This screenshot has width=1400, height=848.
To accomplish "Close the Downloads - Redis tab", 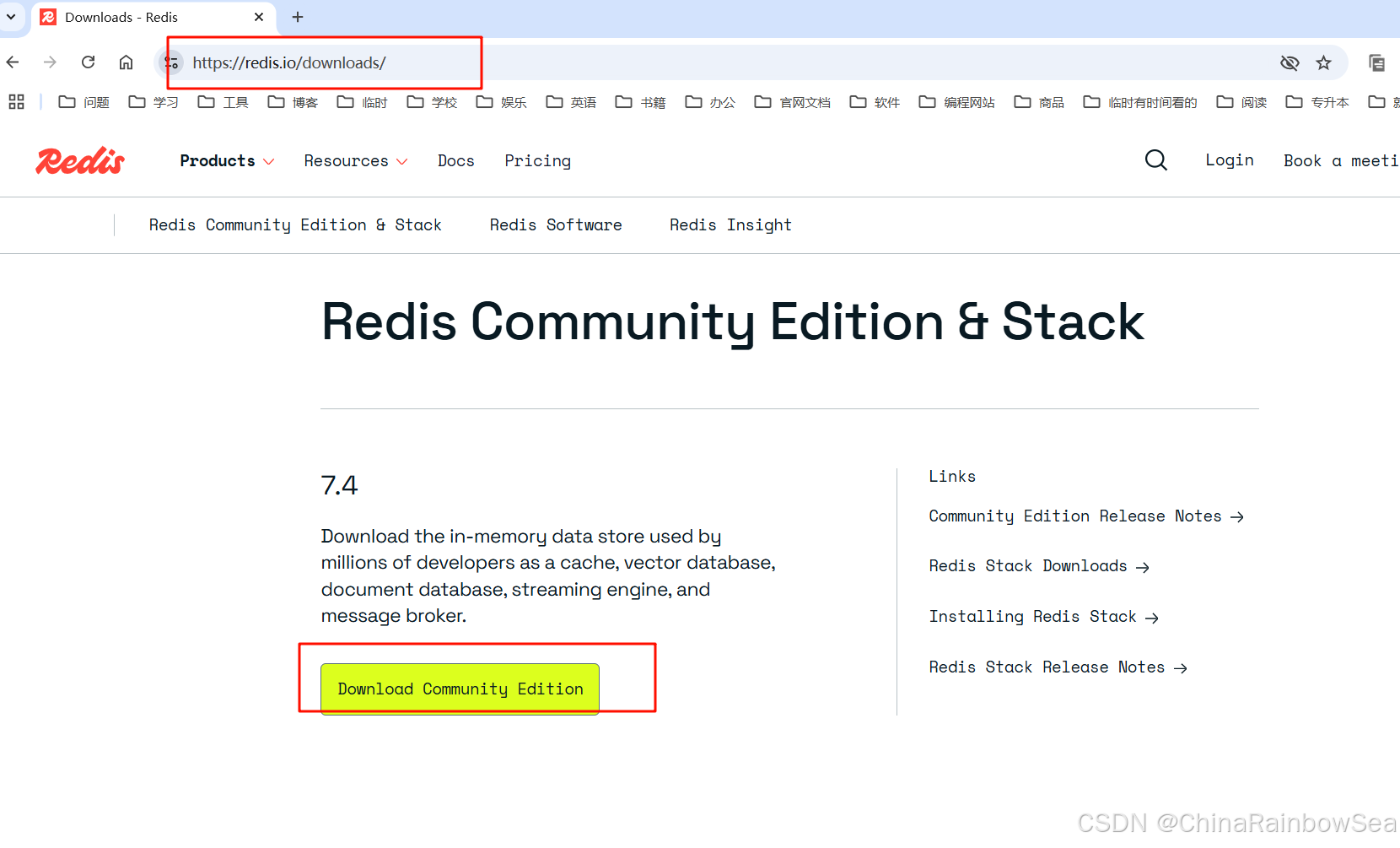I will click(259, 17).
